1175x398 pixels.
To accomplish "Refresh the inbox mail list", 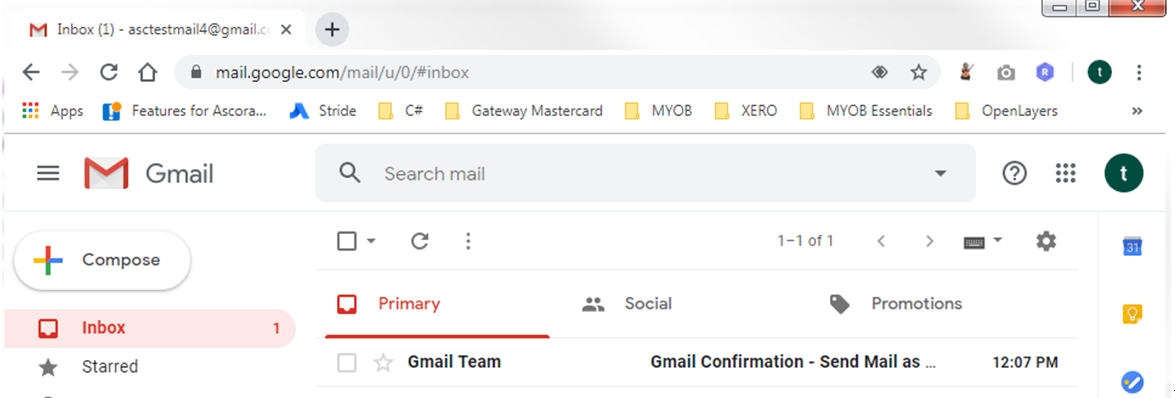I will (x=420, y=241).
